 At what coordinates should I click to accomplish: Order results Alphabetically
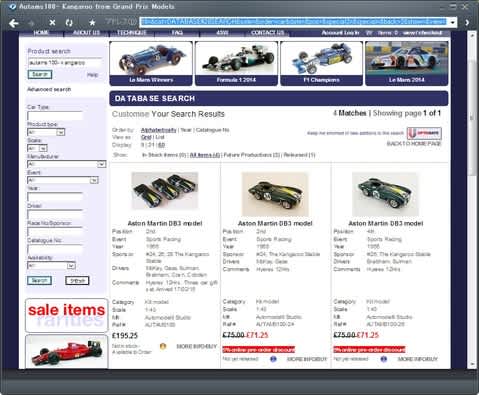click(159, 130)
